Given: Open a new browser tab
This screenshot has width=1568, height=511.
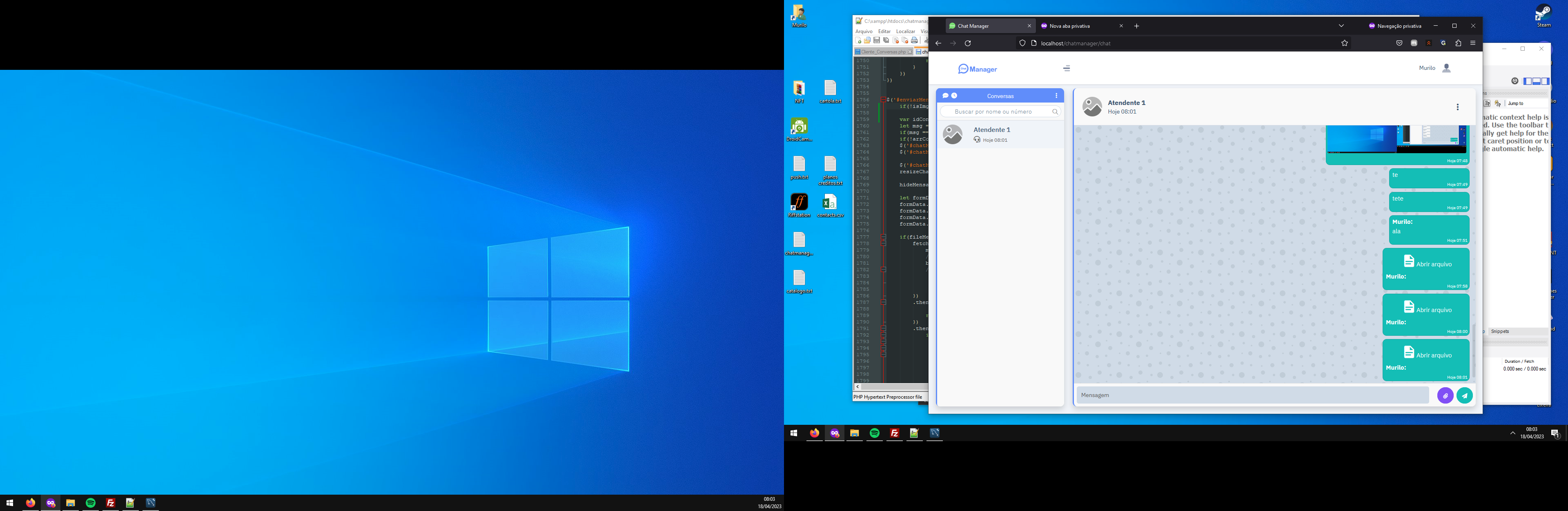Looking at the screenshot, I should (1136, 26).
